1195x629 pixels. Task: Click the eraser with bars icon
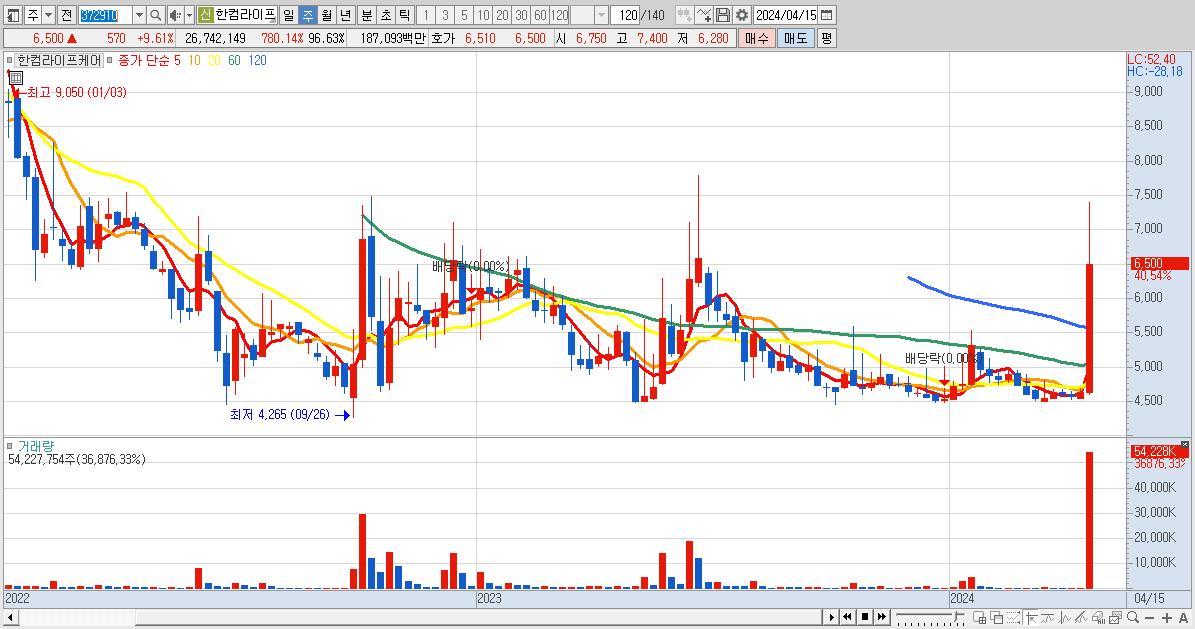coord(1098,617)
